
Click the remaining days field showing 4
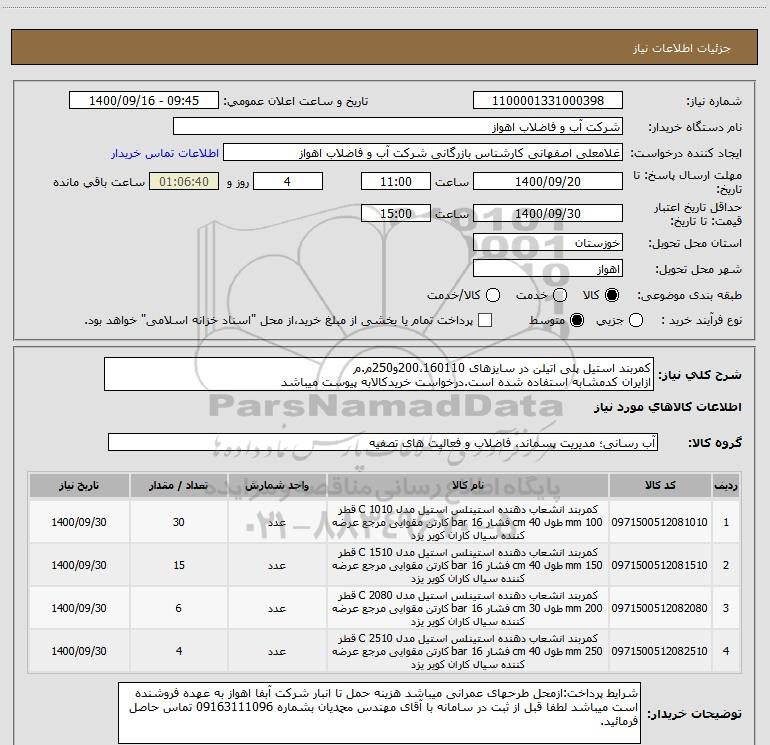click(287, 181)
